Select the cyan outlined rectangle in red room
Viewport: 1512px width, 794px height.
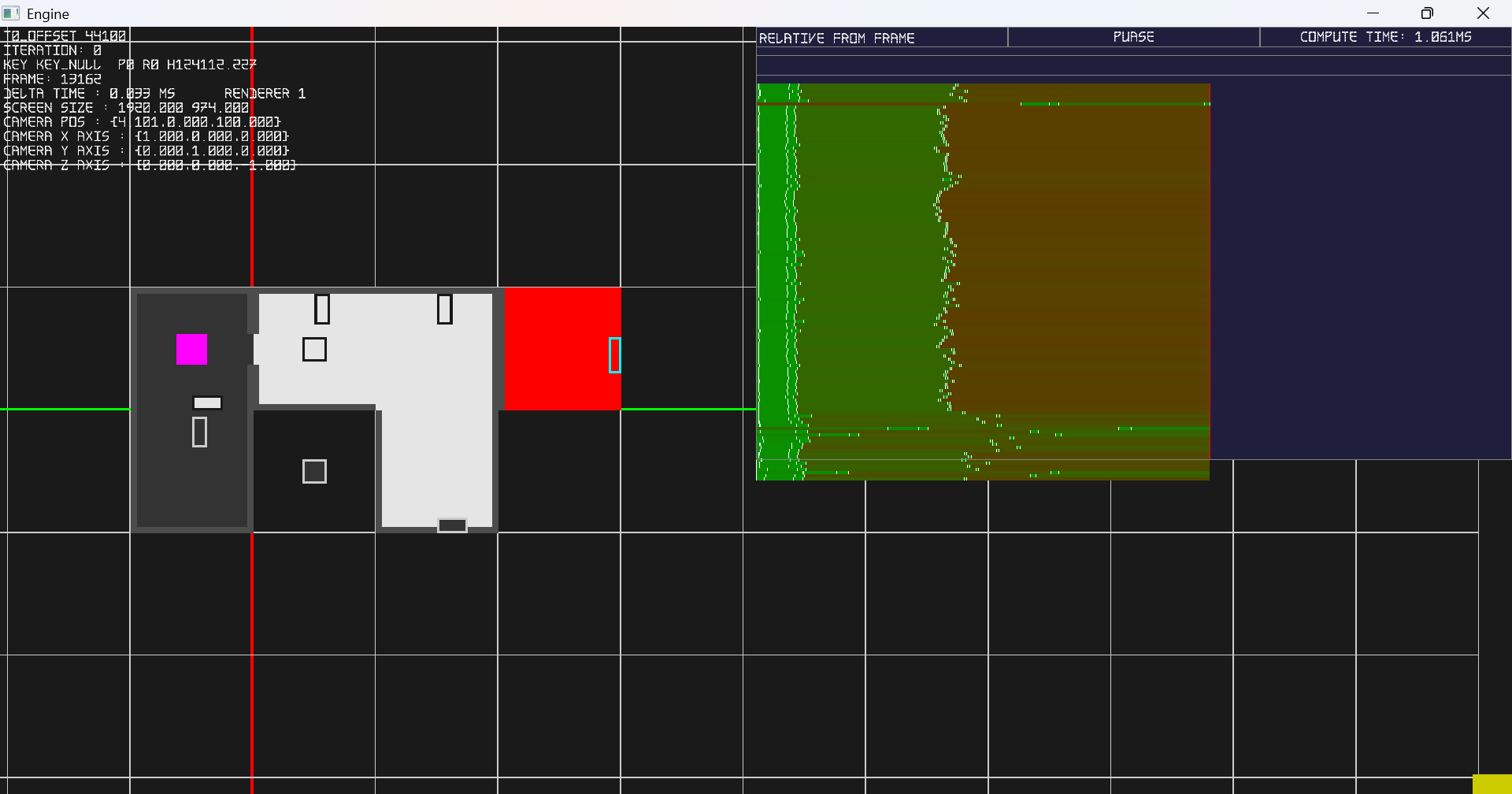tap(615, 355)
